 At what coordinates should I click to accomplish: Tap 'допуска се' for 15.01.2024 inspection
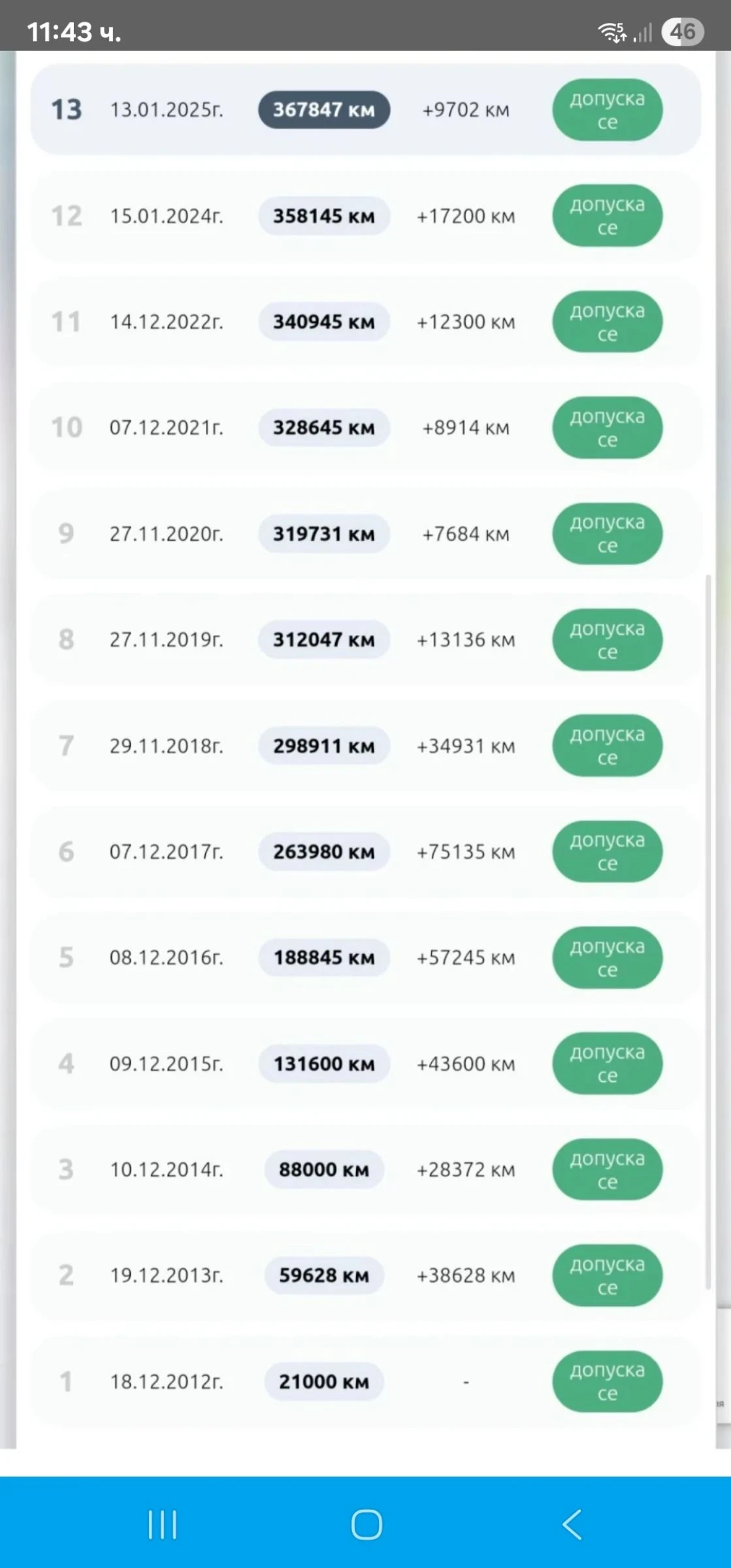pyautogui.click(x=607, y=216)
